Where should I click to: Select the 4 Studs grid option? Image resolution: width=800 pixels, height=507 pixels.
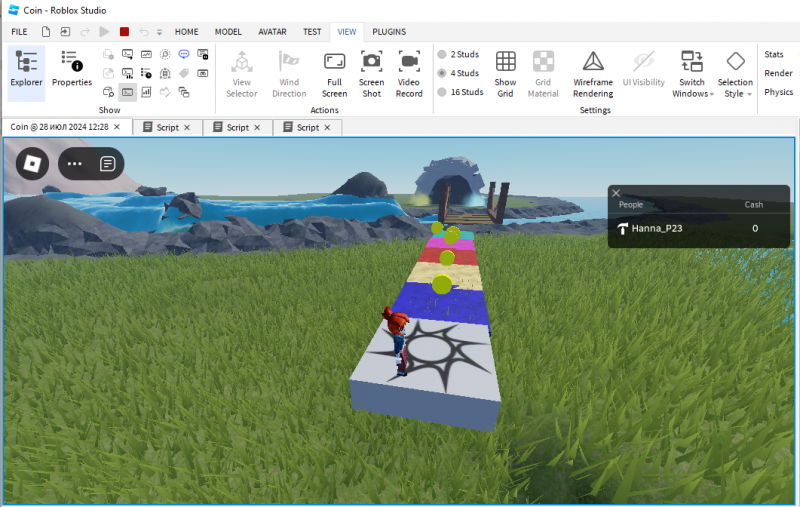click(x=442, y=73)
